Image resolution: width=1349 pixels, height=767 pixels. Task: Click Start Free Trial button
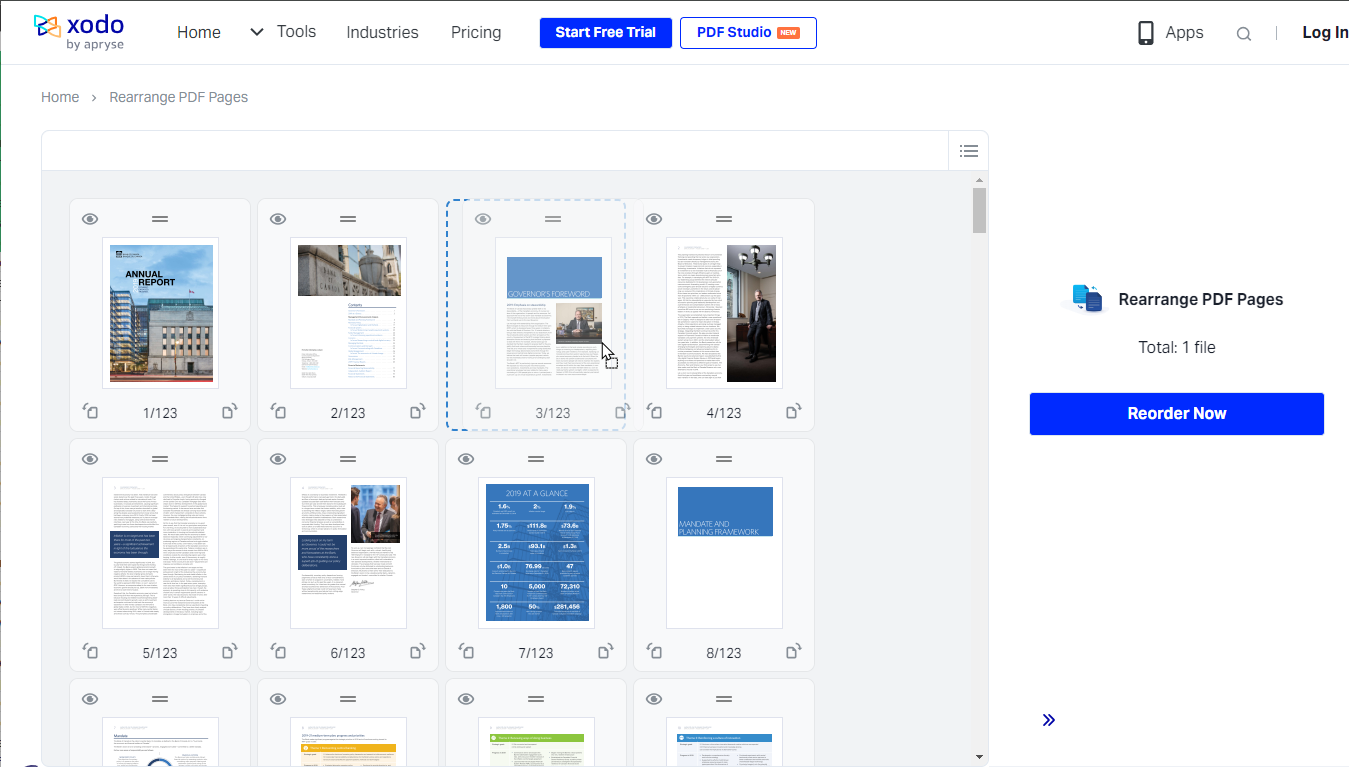tap(606, 32)
